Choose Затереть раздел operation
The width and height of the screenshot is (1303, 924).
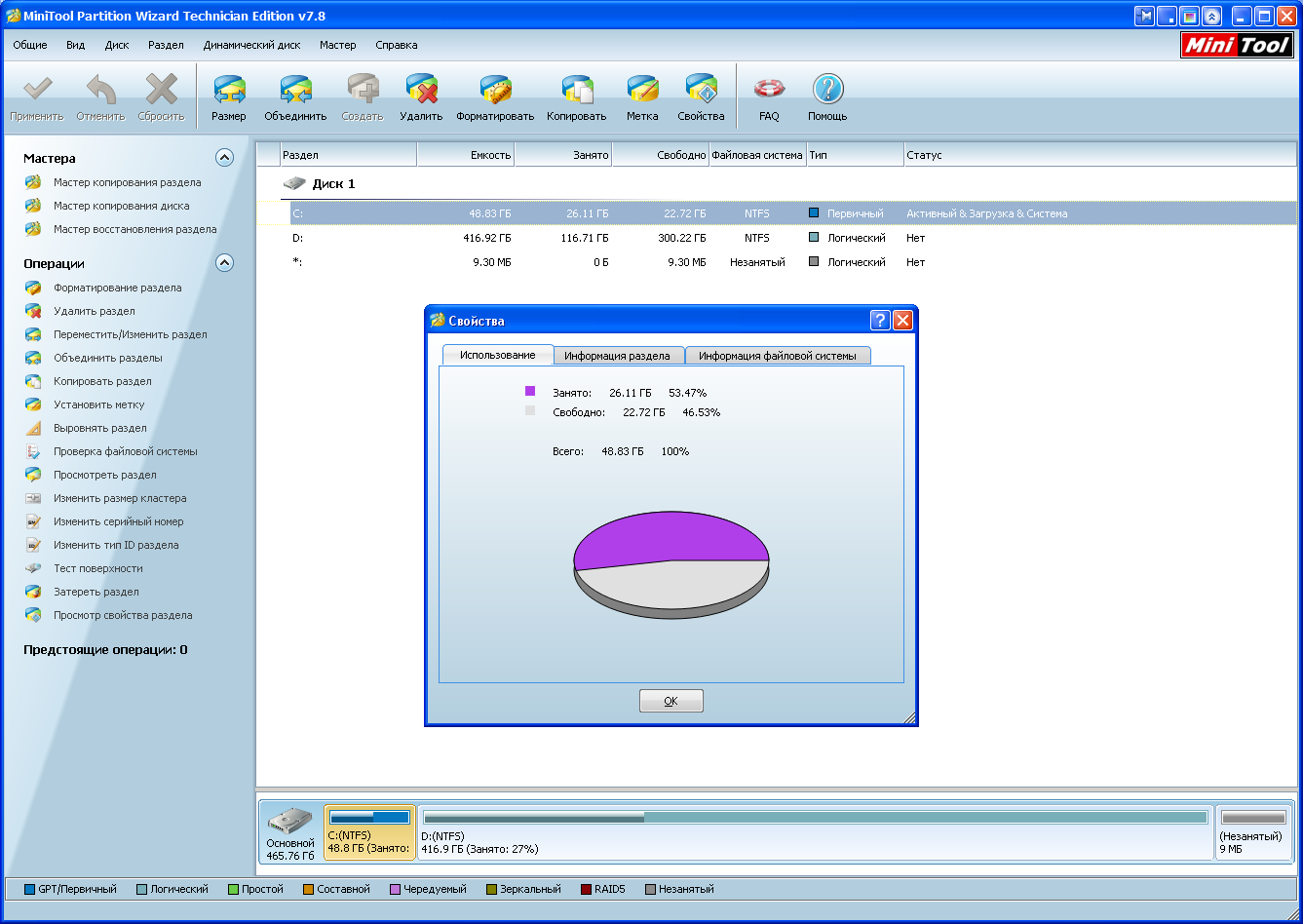[x=96, y=592]
